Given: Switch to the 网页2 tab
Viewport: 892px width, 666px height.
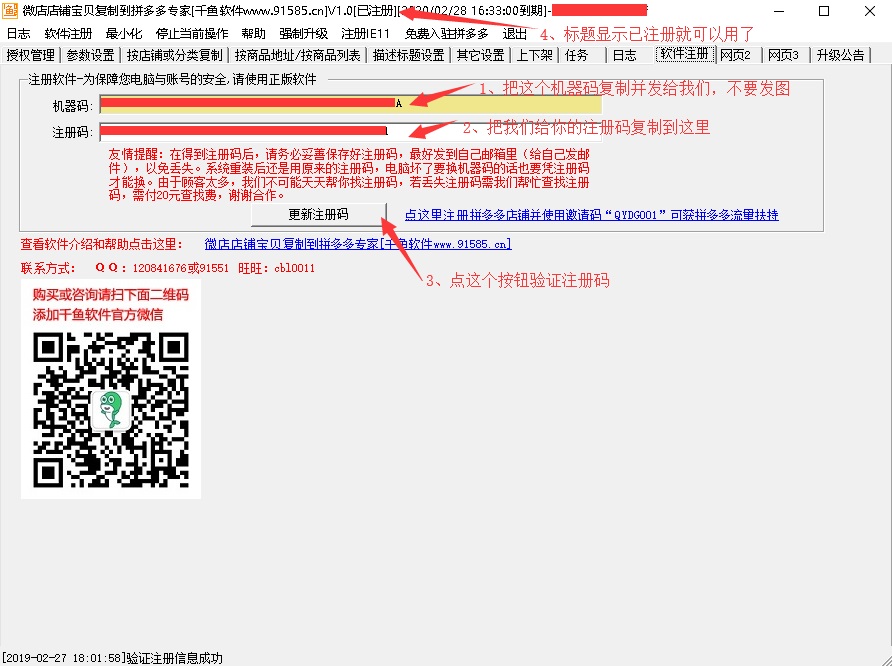Looking at the screenshot, I should point(736,55).
